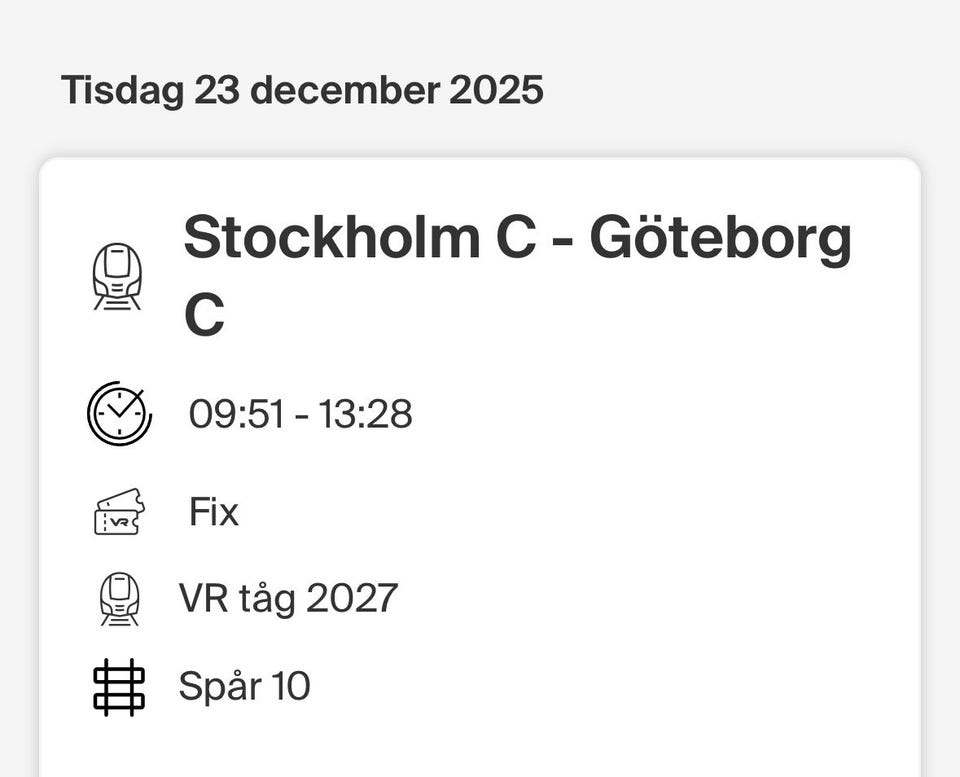Tap the clock icon next to travel times
Viewport: 960px width, 777px height.
pyautogui.click(x=119, y=413)
